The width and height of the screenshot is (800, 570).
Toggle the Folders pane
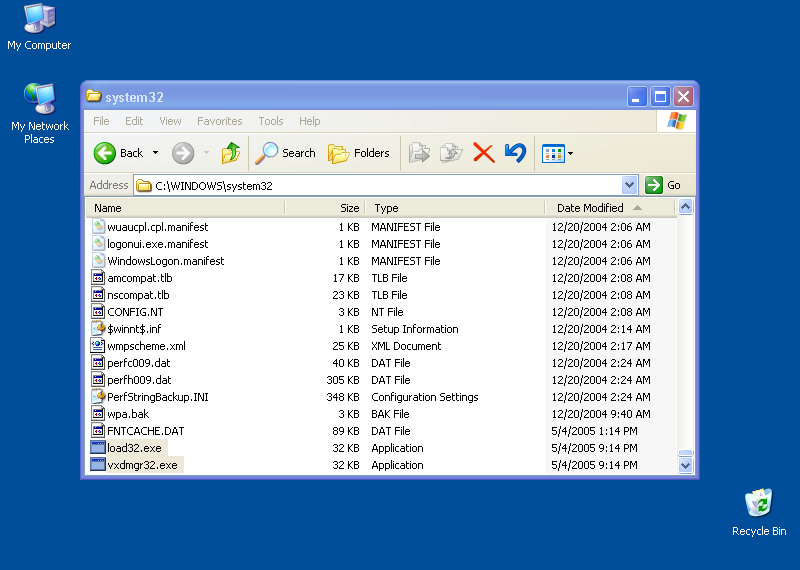point(359,153)
